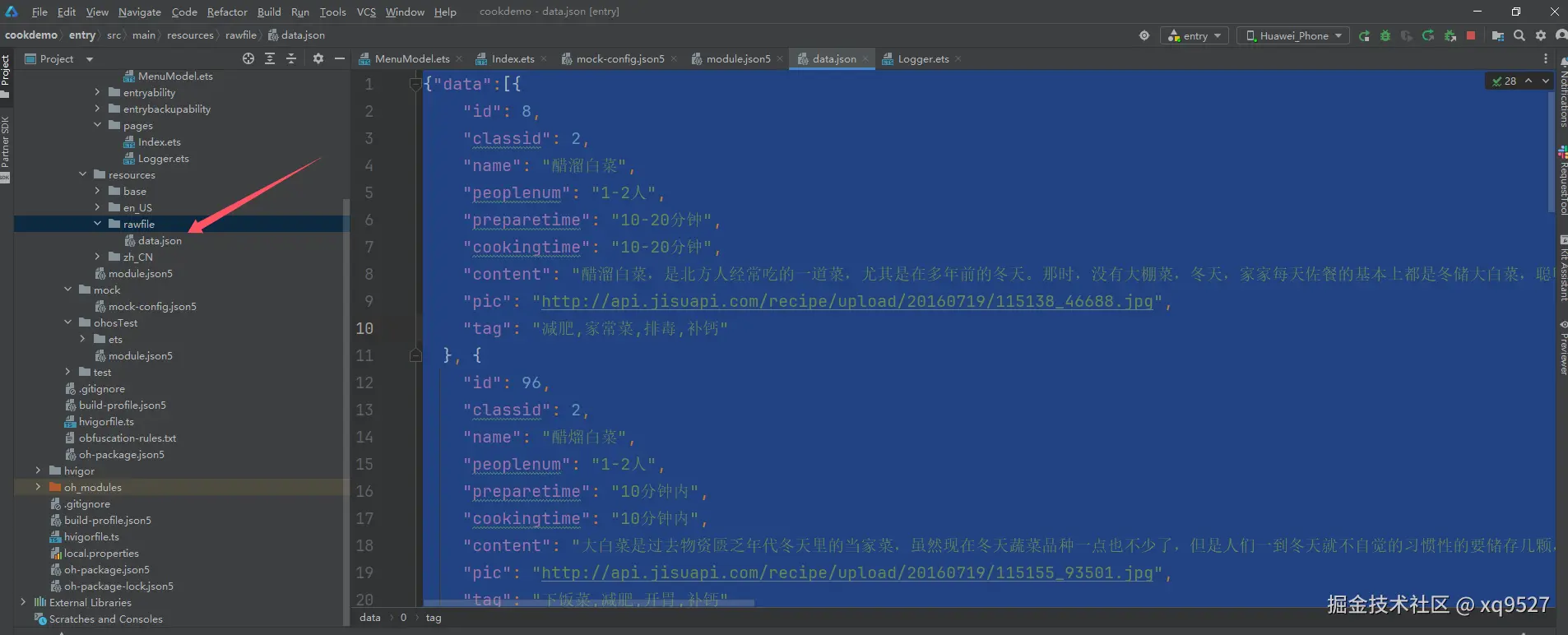The height and width of the screenshot is (635, 1568).
Task: Click the Apply Changes and Restart icon
Action: 1428,35
